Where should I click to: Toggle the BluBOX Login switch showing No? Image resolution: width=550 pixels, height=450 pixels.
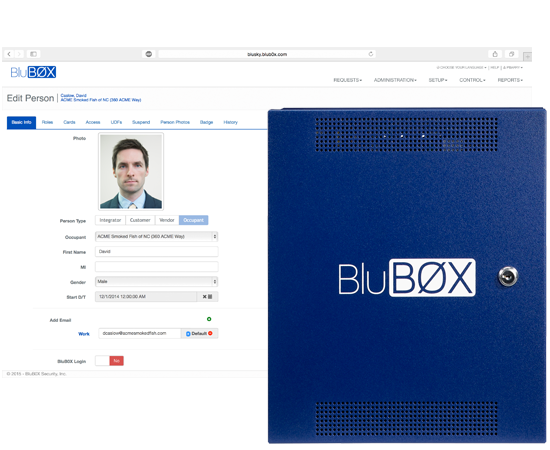(109, 361)
